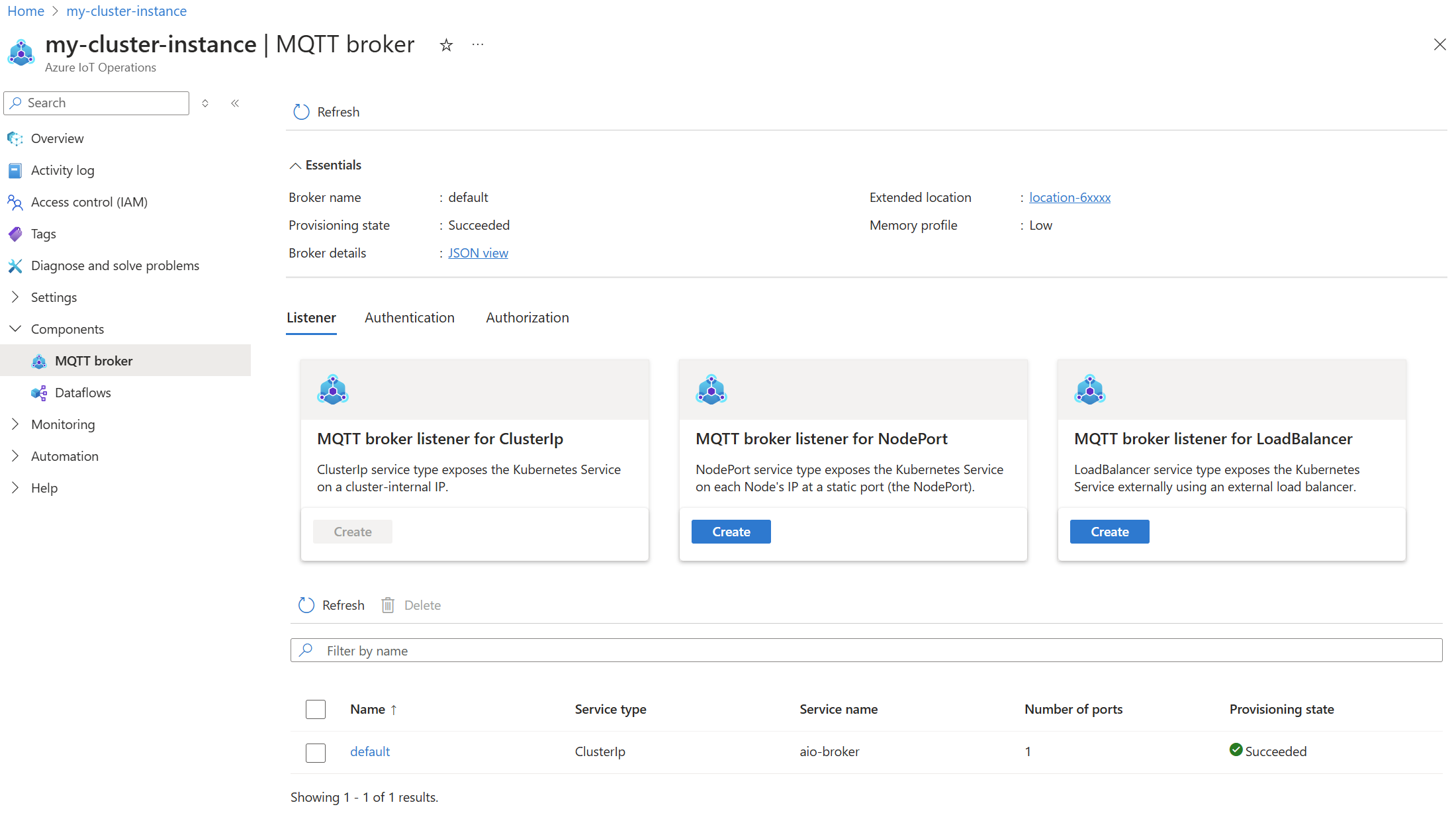Click the Dataflows icon in sidebar
Image resolution: width=1456 pixels, height=819 pixels.
[40, 392]
